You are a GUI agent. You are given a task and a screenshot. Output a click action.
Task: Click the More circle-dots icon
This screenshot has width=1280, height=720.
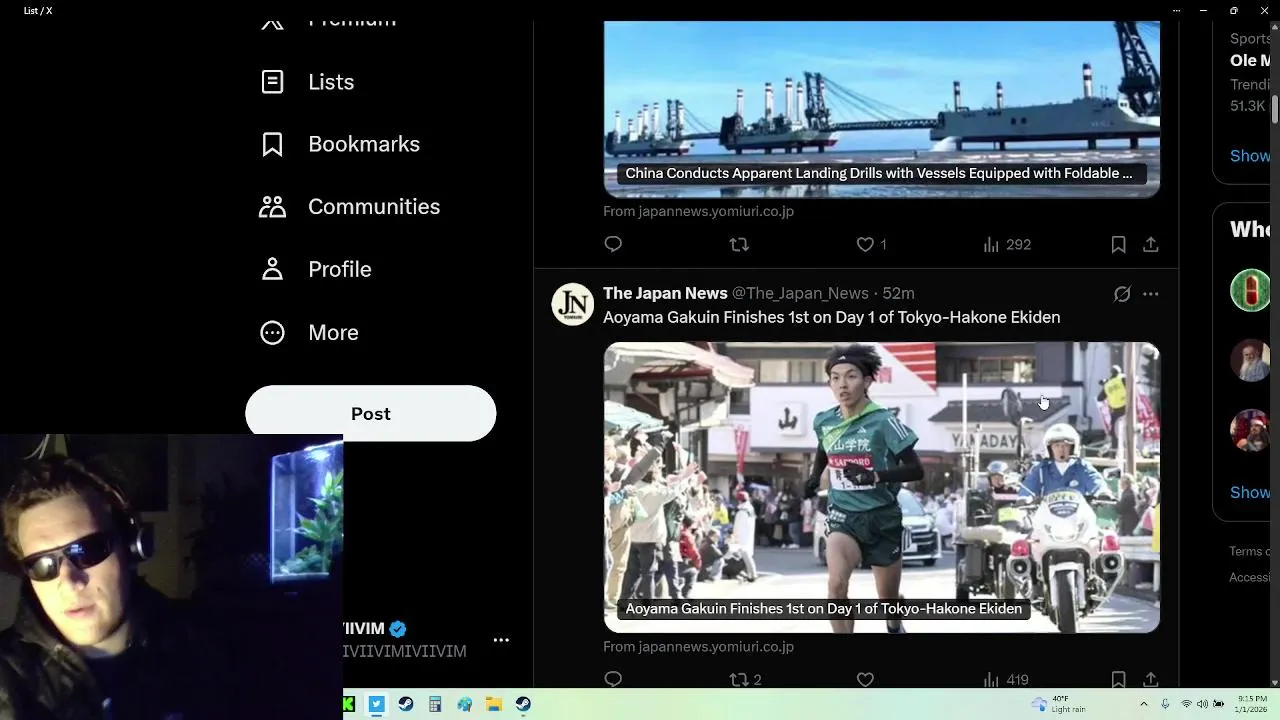[x=272, y=332]
